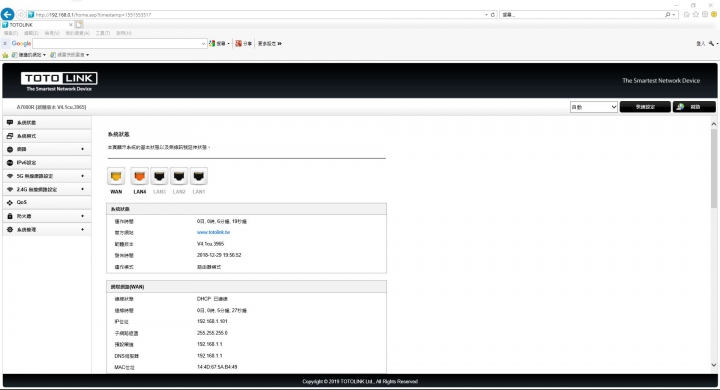Open the IPv6 settings sidebar item
The width and height of the screenshot is (720, 390).
click(47, 163)
